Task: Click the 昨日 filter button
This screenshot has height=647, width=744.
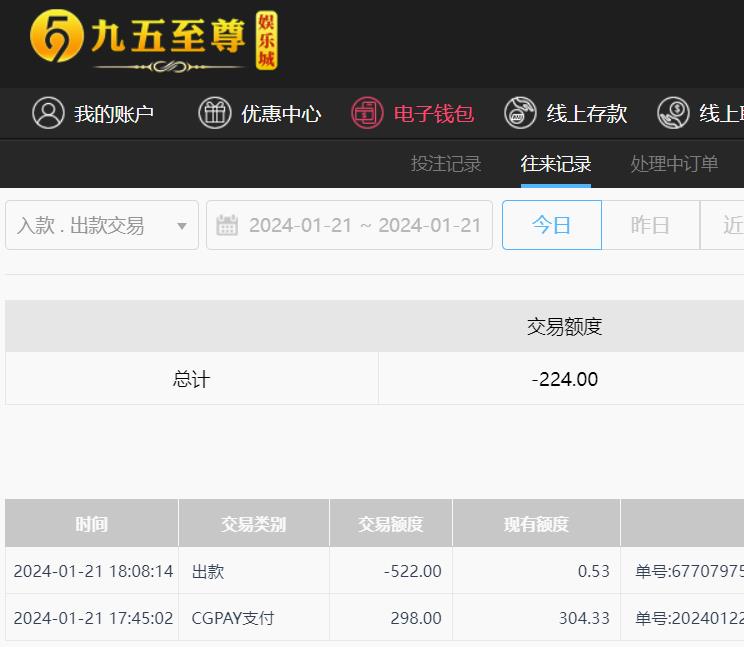Action: [651, 225]
